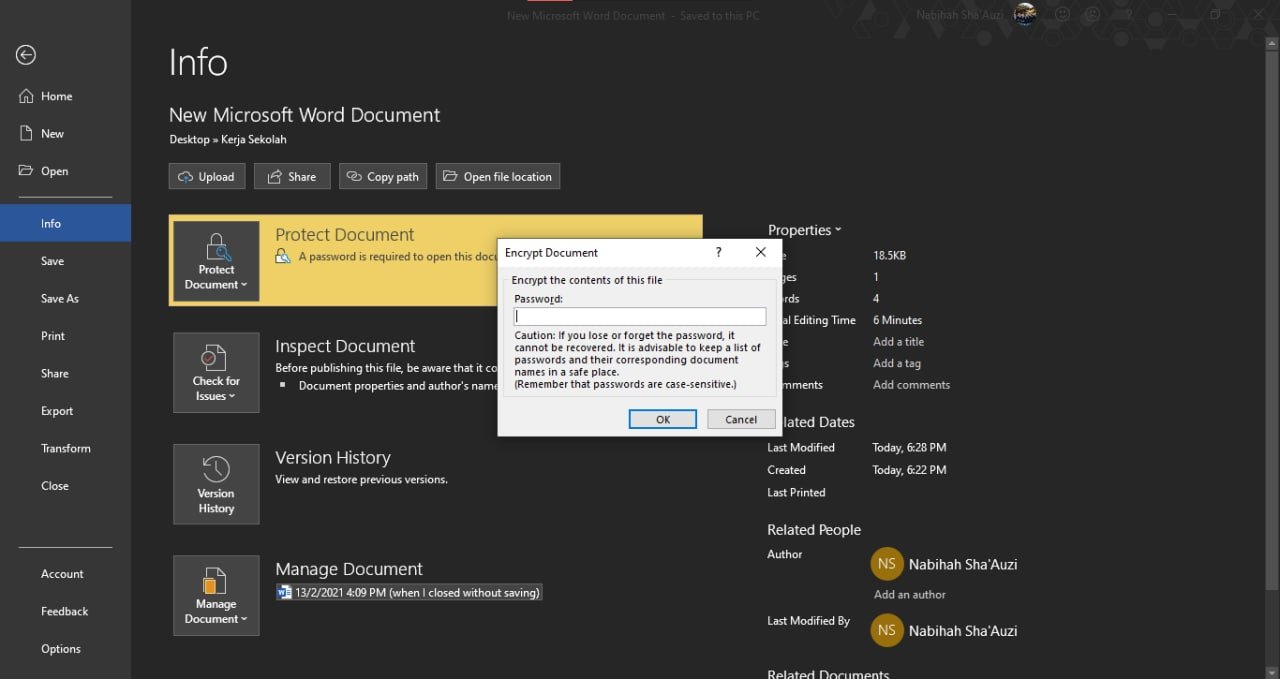Click the Last Printed label
The image size is (1280, 679).
point(796,492)
